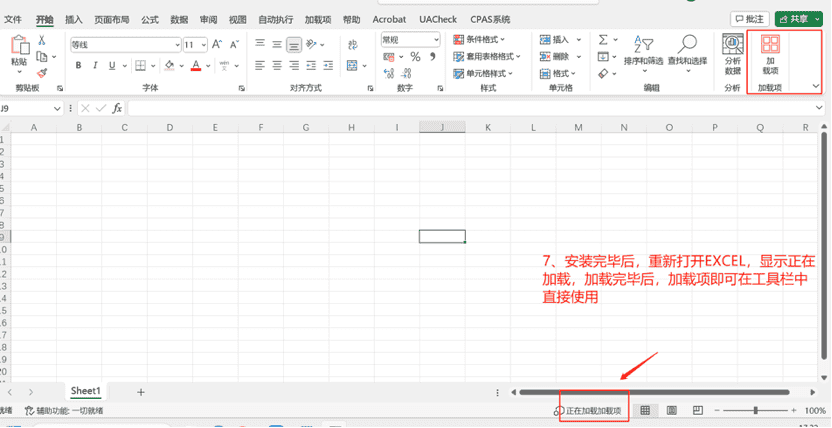Click the cut scissors icon
This screenshot has width=832, height=428.
(x=42, y=40)
